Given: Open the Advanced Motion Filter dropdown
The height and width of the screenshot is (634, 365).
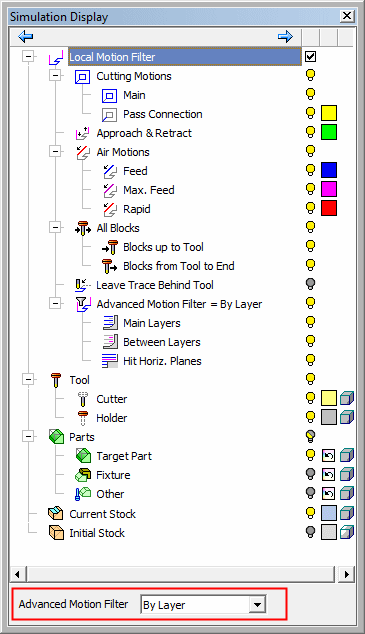Looking at the screenshot, I should coord(257,605).
